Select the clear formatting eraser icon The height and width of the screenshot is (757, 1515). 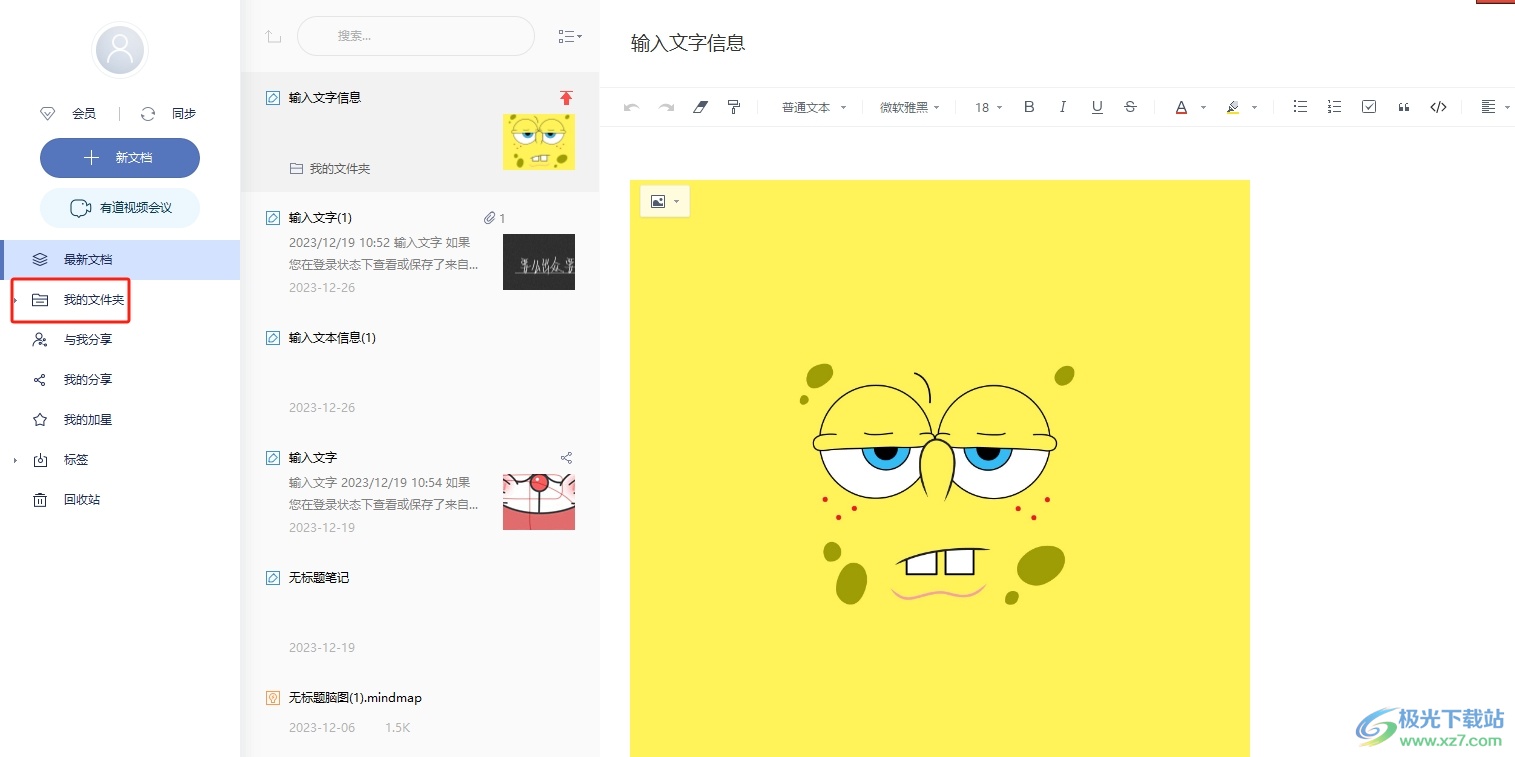pyautogui.click(x=700, y=107)
